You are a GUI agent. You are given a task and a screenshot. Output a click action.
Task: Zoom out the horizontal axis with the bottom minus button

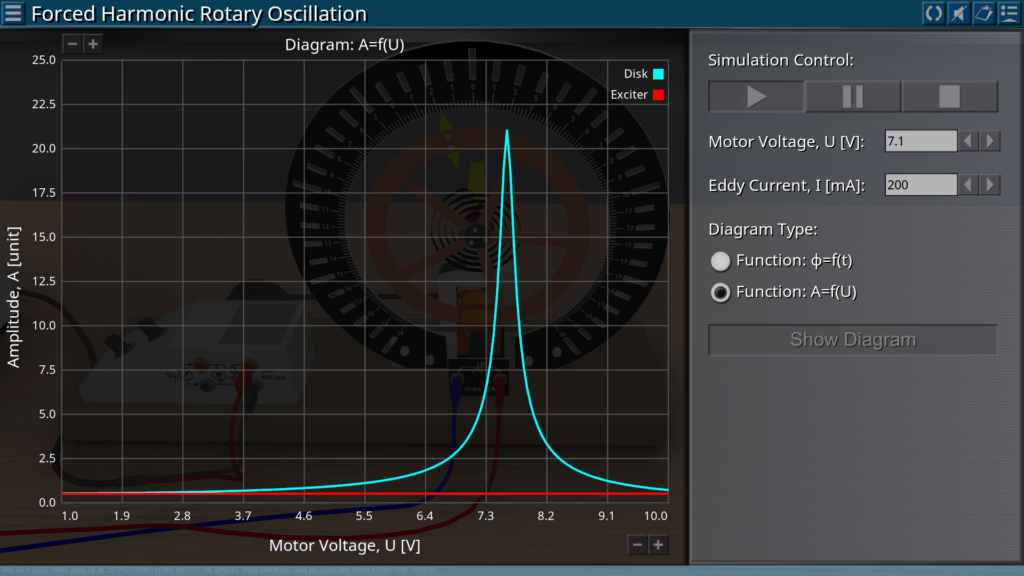(638, 544)
